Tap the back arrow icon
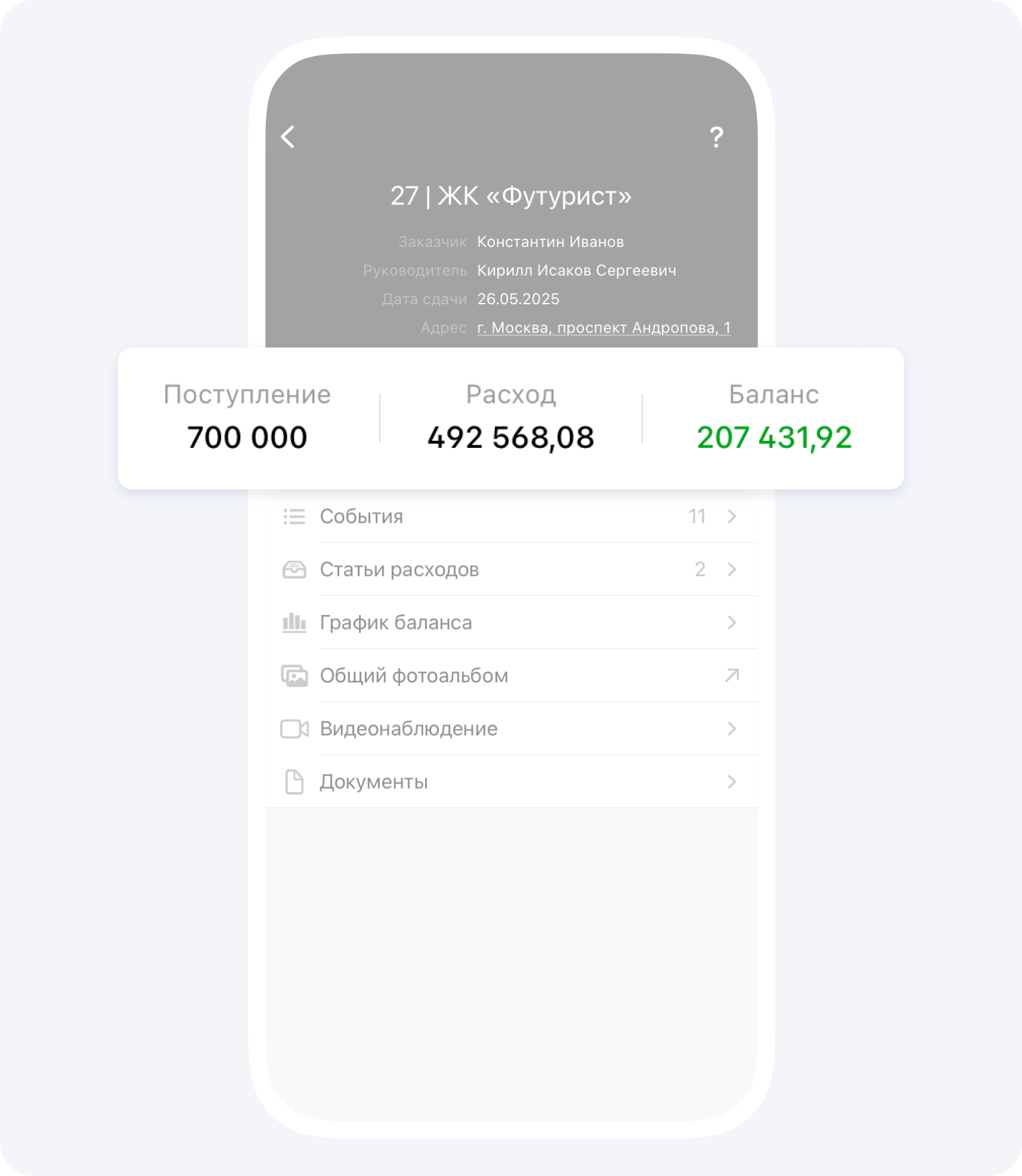 point(288,137)
